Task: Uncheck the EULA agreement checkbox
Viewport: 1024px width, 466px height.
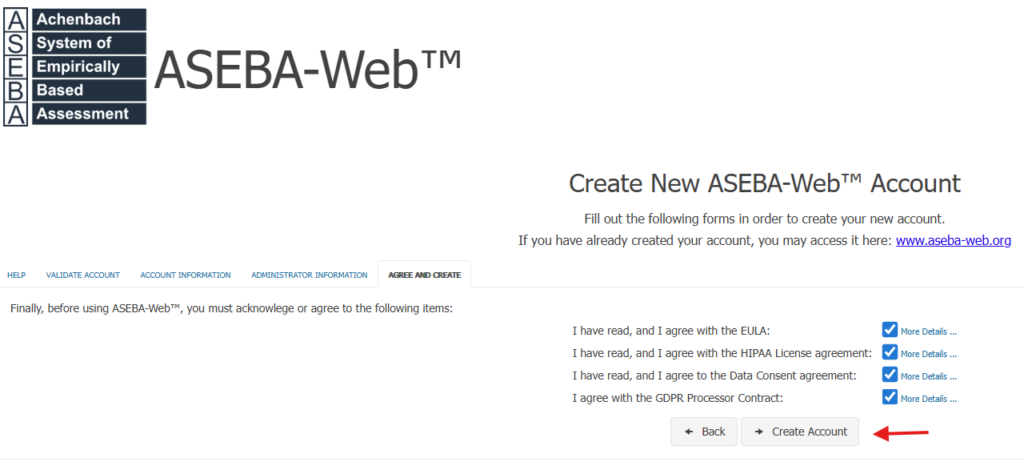Action: tap(890, 330)
